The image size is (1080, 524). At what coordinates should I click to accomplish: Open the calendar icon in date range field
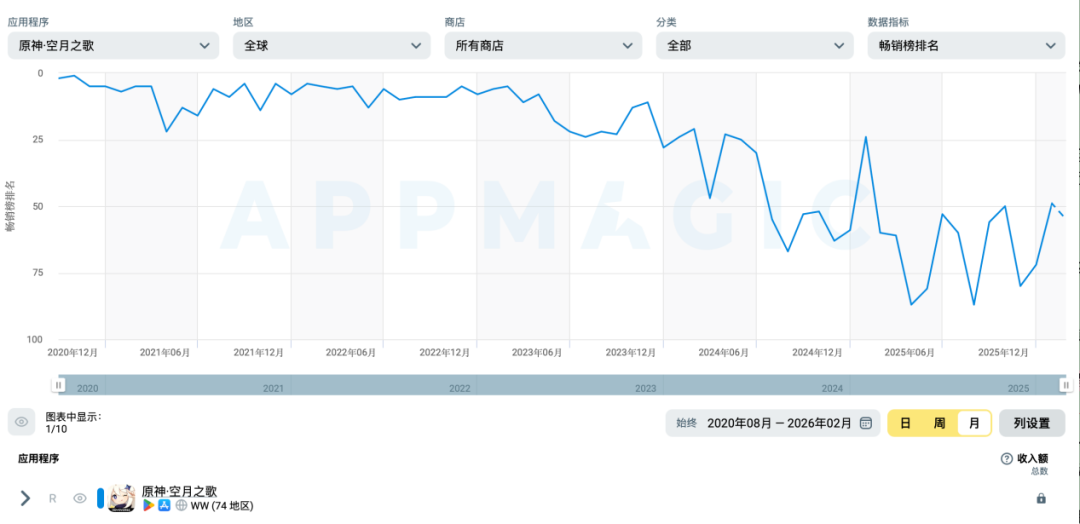(x=866, y=423)
